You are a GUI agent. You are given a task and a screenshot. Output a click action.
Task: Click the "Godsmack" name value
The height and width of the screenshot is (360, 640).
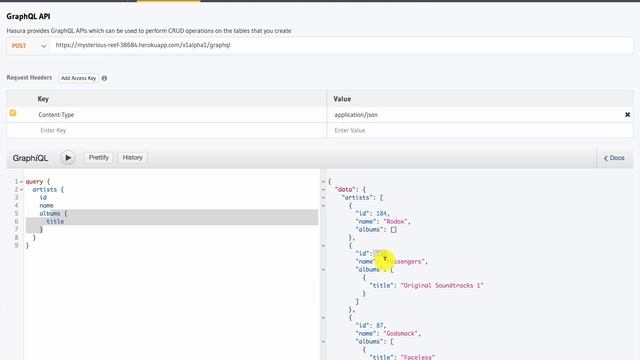click(x=401, y=333)
